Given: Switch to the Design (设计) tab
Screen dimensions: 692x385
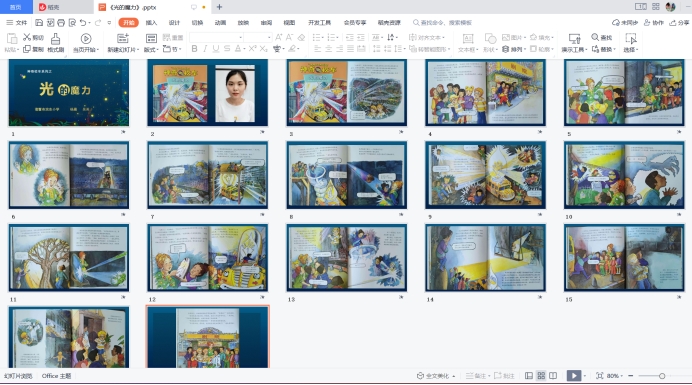Looking at the screenshot, I should pyautogui.click(x=174, y=23).
